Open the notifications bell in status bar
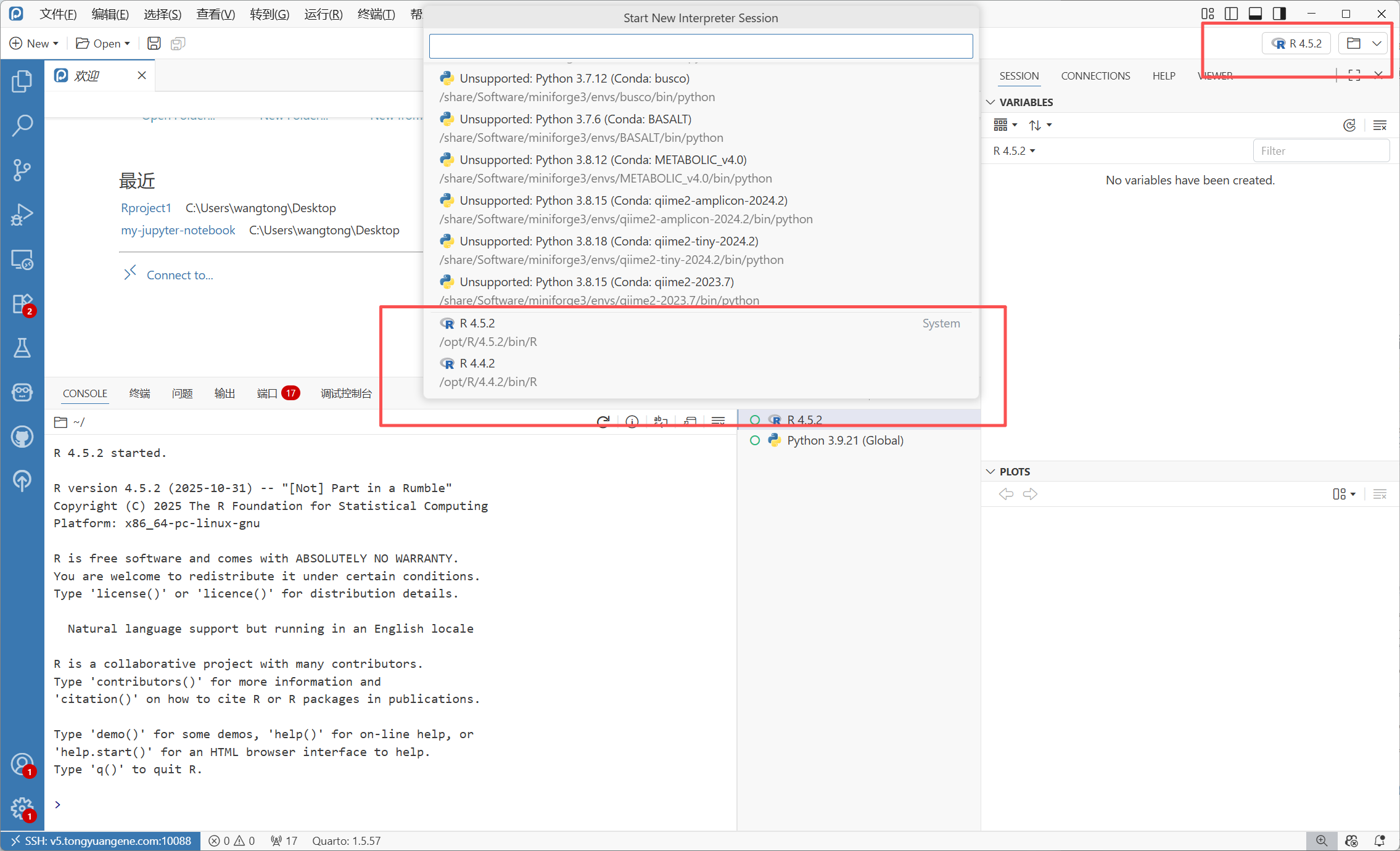Viewport: 1400px width, 851px height. click(1380, 841)
